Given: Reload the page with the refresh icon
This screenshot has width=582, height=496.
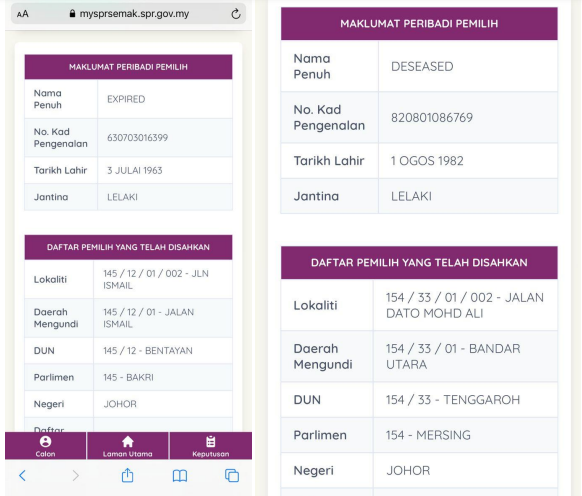Looking at the screenshot, I should [236, 14].
